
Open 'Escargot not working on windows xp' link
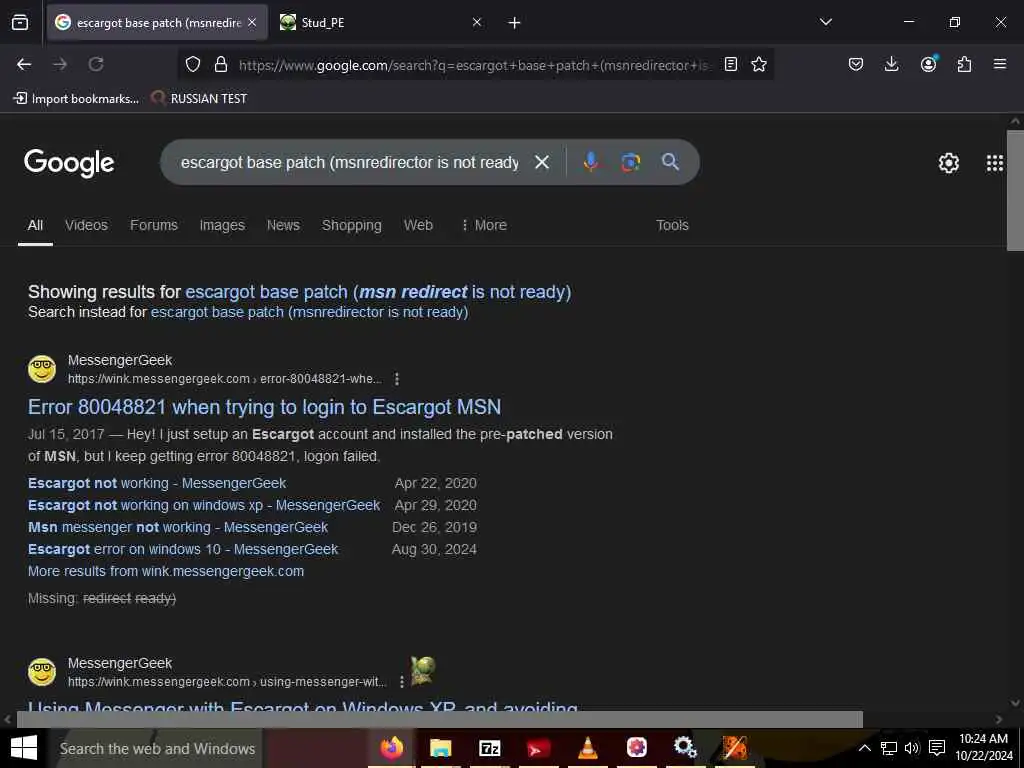[204, 505]
